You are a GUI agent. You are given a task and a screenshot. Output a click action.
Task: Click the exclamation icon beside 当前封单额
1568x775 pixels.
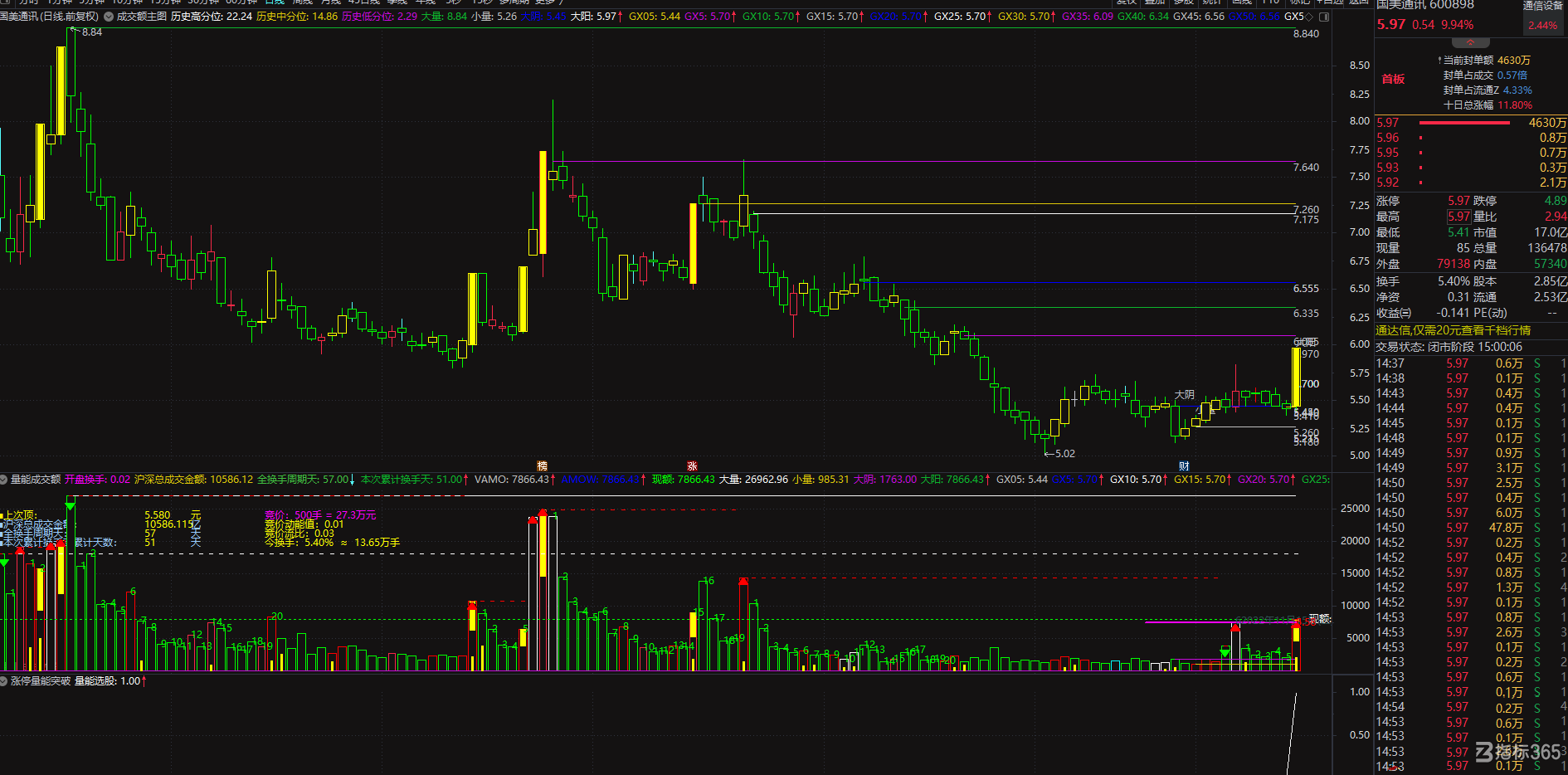(x=1439, y=61)
